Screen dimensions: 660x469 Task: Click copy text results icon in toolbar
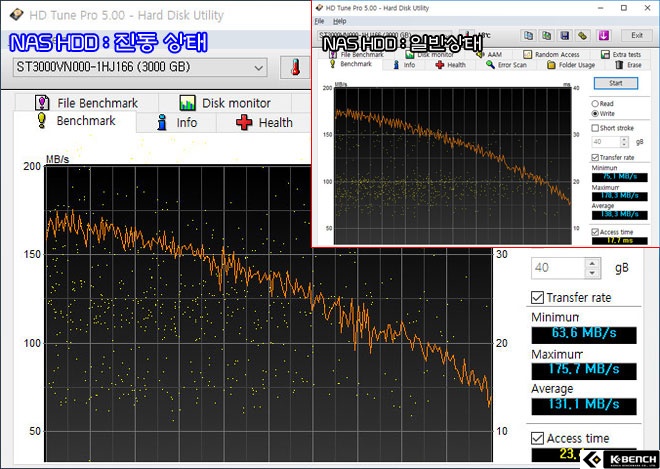528,36
